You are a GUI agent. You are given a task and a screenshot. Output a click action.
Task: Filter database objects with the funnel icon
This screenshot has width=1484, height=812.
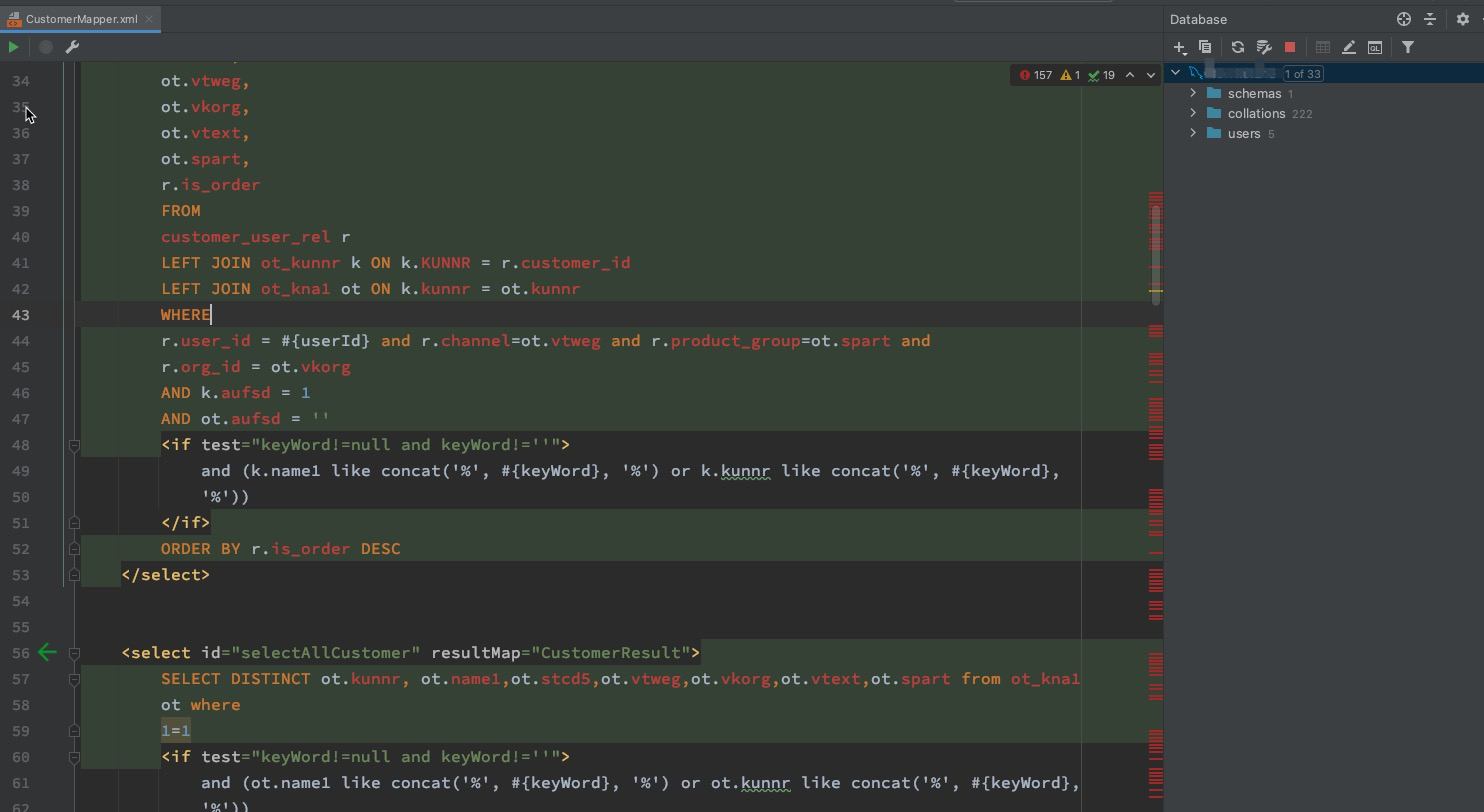click(1407, 46)
